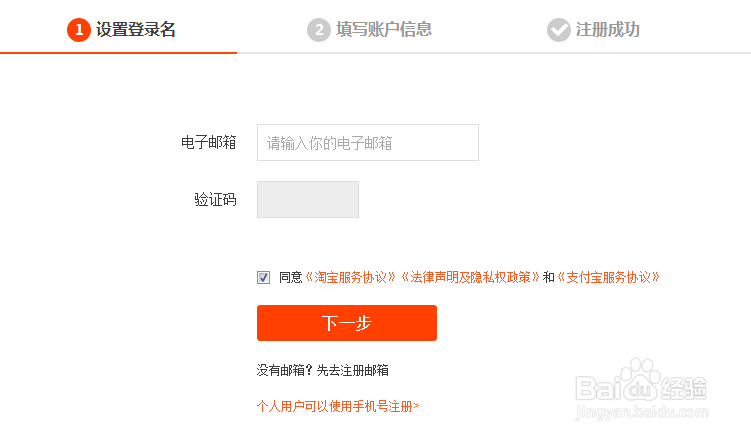Click the gray checkmark icon for step three
Image resolution: width=751 pixels, height=438 pixels.
(x=558, y=30)
